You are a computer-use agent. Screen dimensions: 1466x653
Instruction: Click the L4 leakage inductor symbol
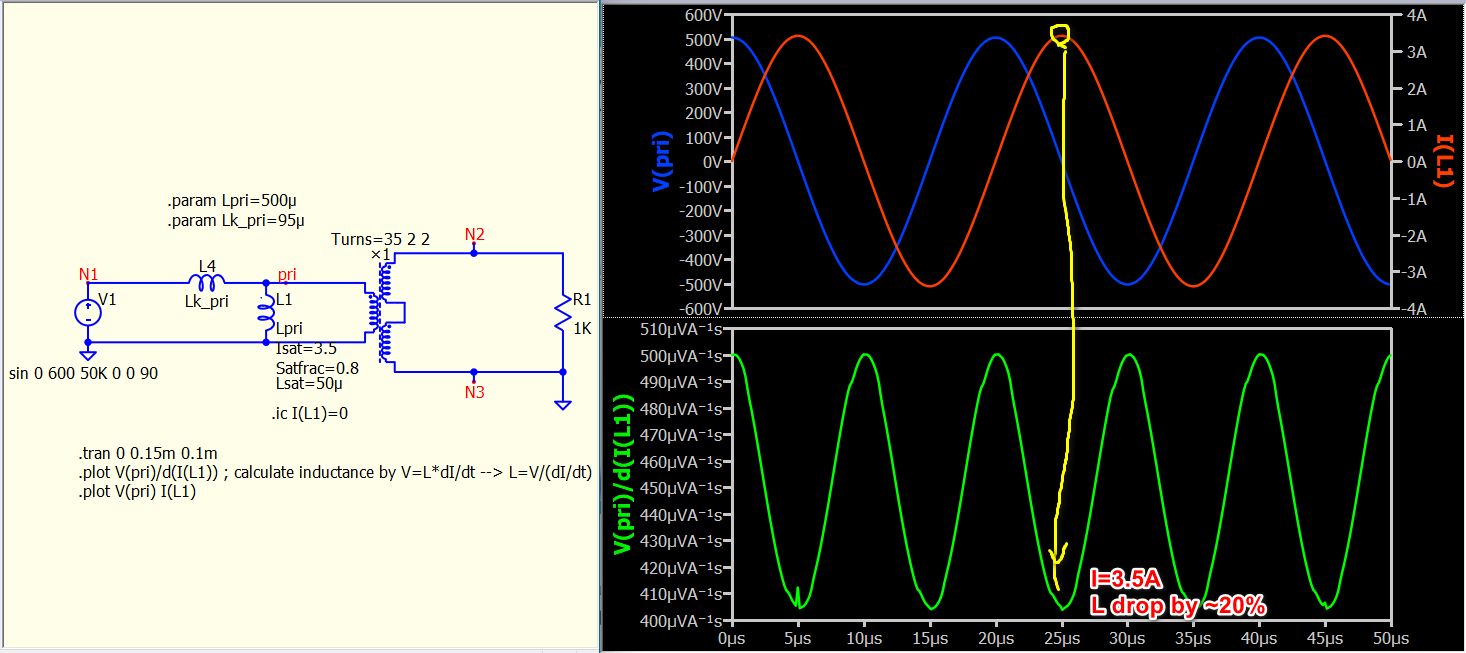tap(208, 283)
